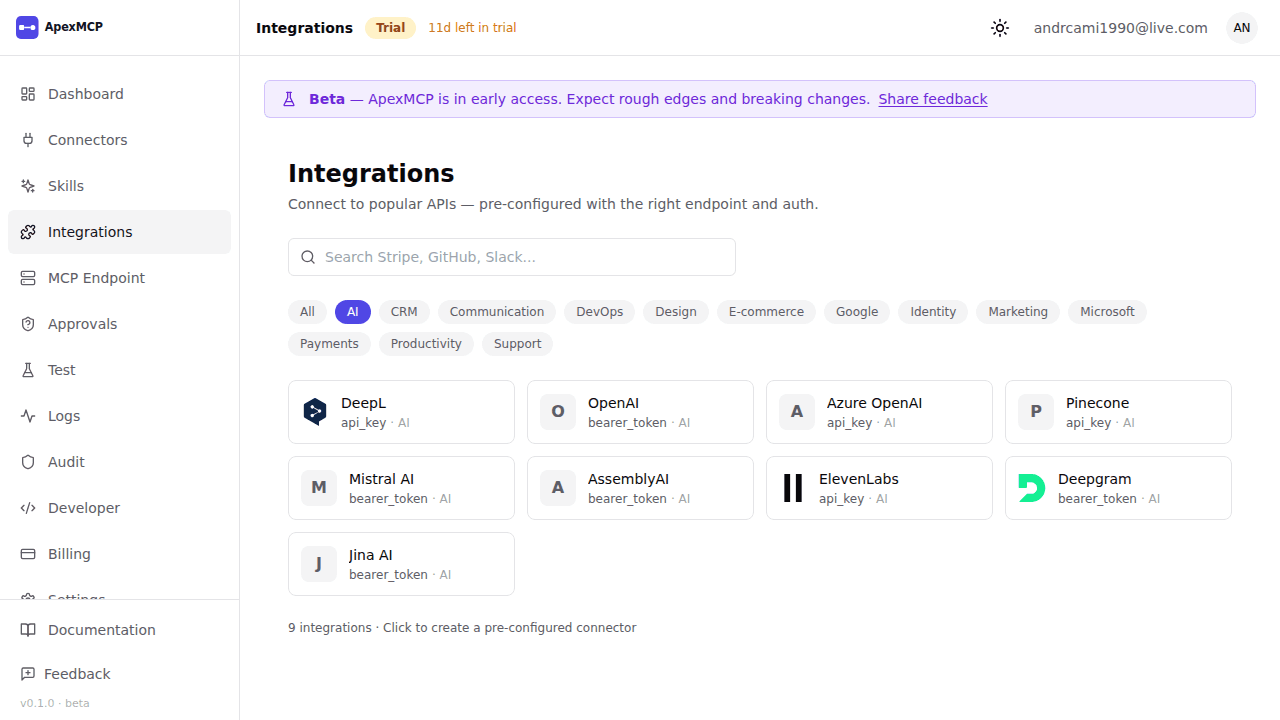Click the Connectors plug icon
The image size is (1280, 720).
tap(28, 140)
